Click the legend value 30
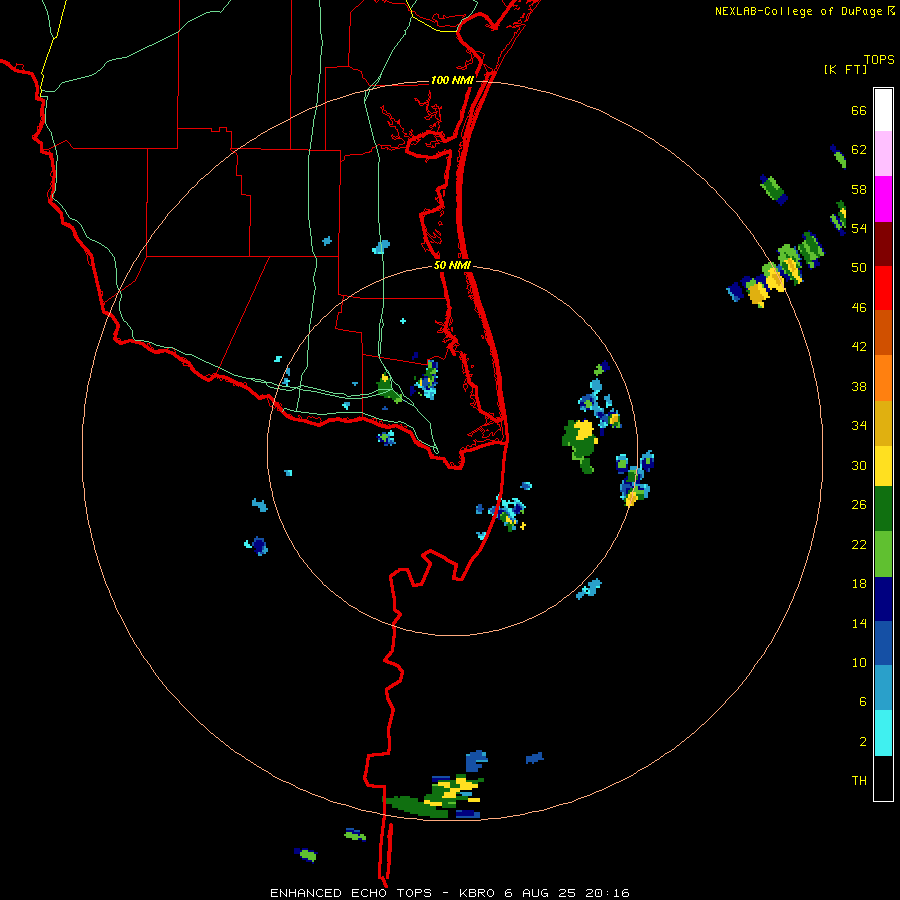900x900 pixels. pos(859,465)
